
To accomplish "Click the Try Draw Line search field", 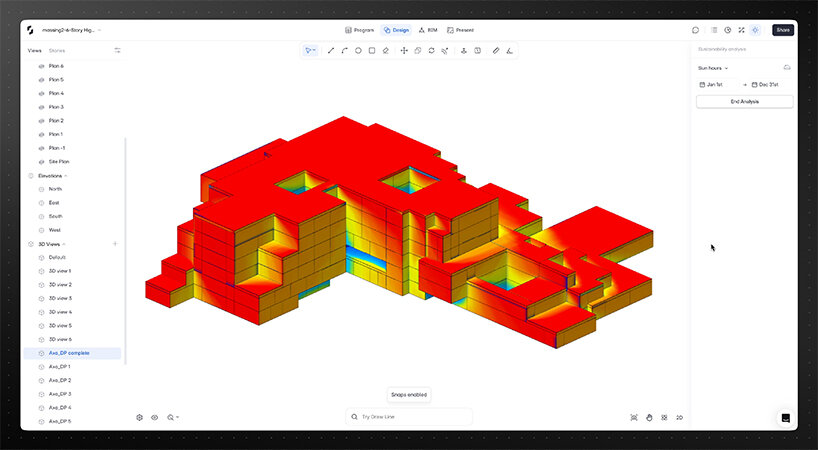I will pyautogui.click(x=409, y=416).
